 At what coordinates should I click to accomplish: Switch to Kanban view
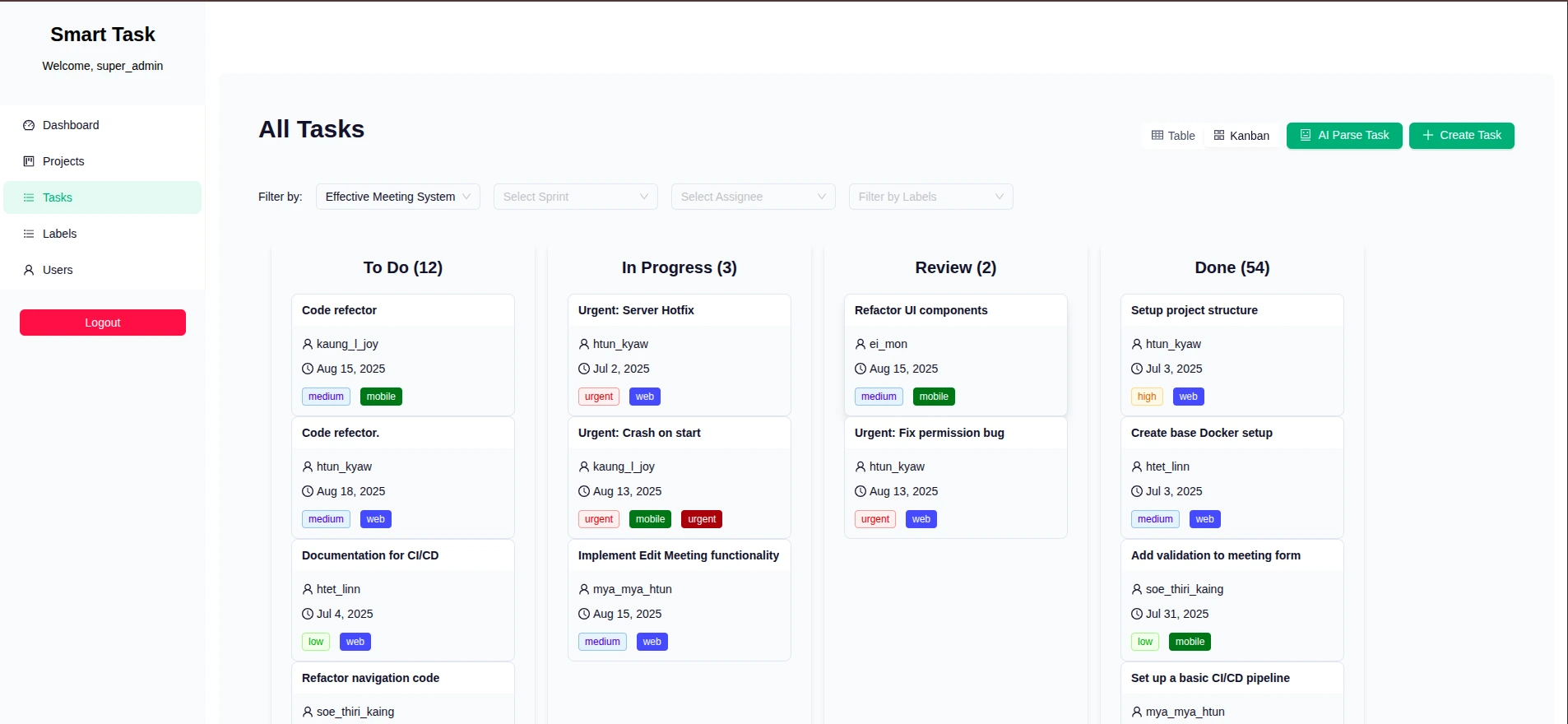[1241, 136]
